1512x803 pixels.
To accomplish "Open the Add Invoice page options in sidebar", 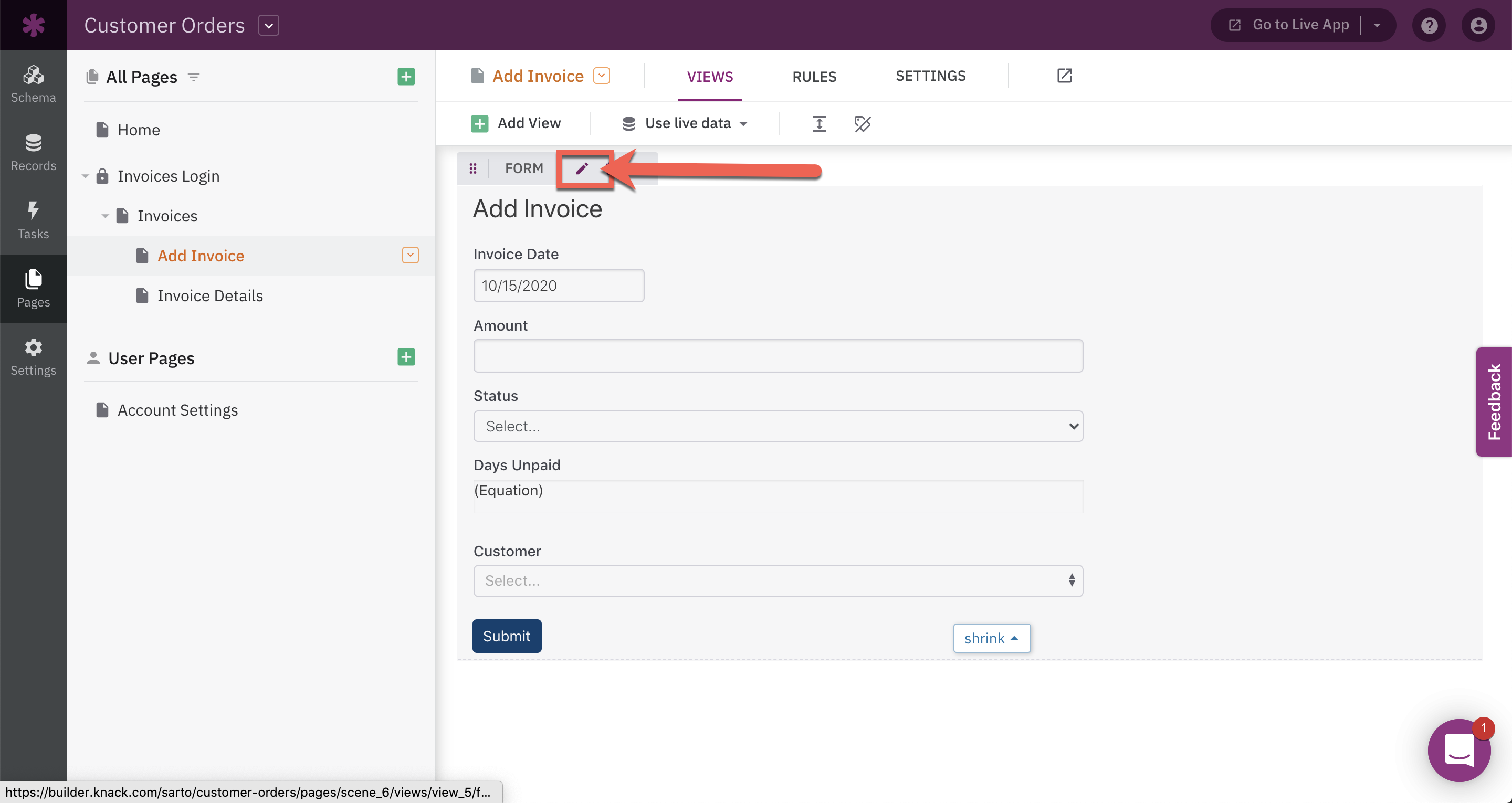I will tap(410, 256).
